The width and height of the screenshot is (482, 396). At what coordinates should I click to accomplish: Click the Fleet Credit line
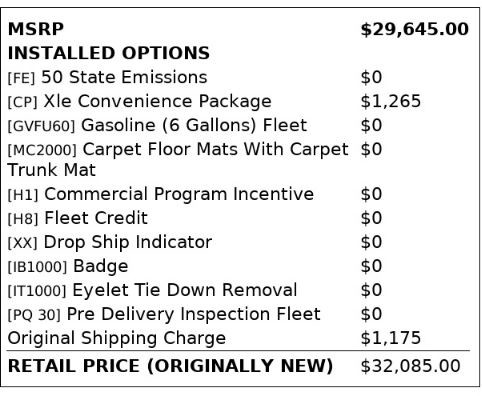[96, 218]
